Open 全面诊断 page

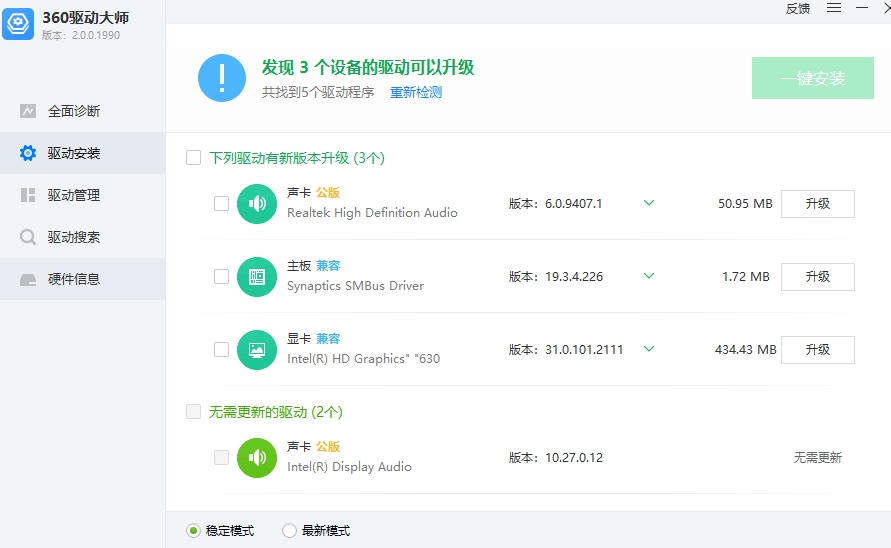(82, 111)
